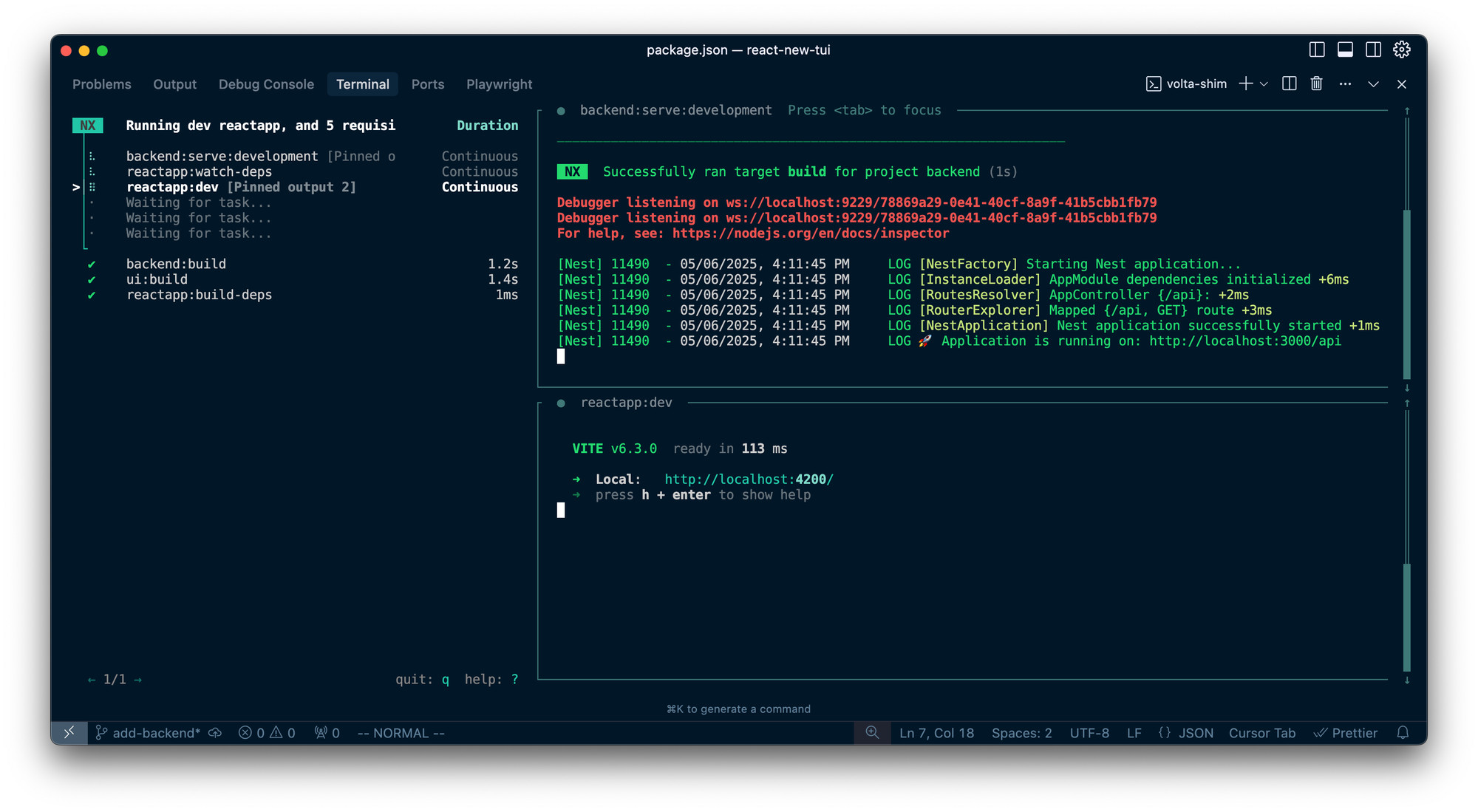Open the add-backend* git branch menu
Image resolution: width=1478 pixels, height=812 pixels.
(x=148, y=733)
